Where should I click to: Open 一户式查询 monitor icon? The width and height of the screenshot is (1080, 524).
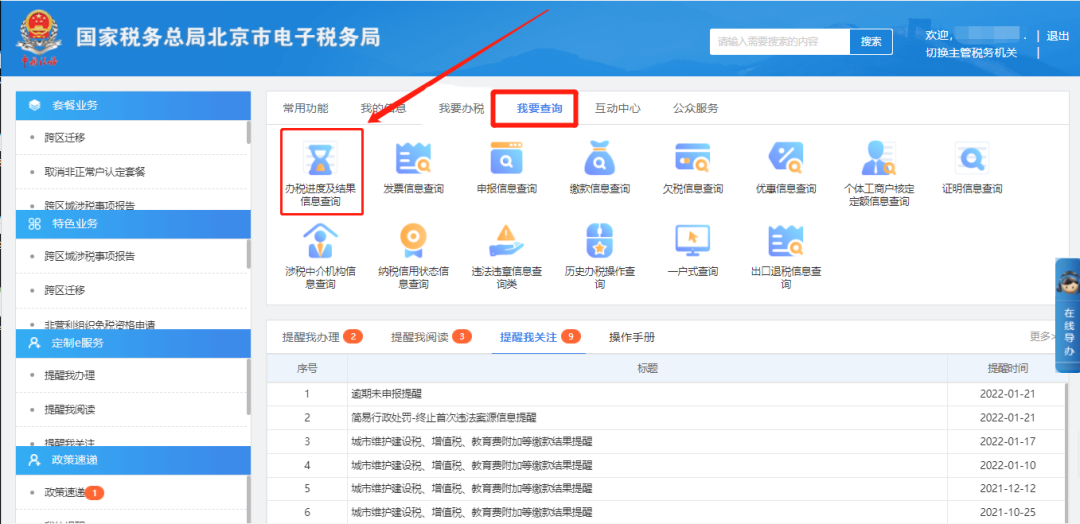[692, 241]
